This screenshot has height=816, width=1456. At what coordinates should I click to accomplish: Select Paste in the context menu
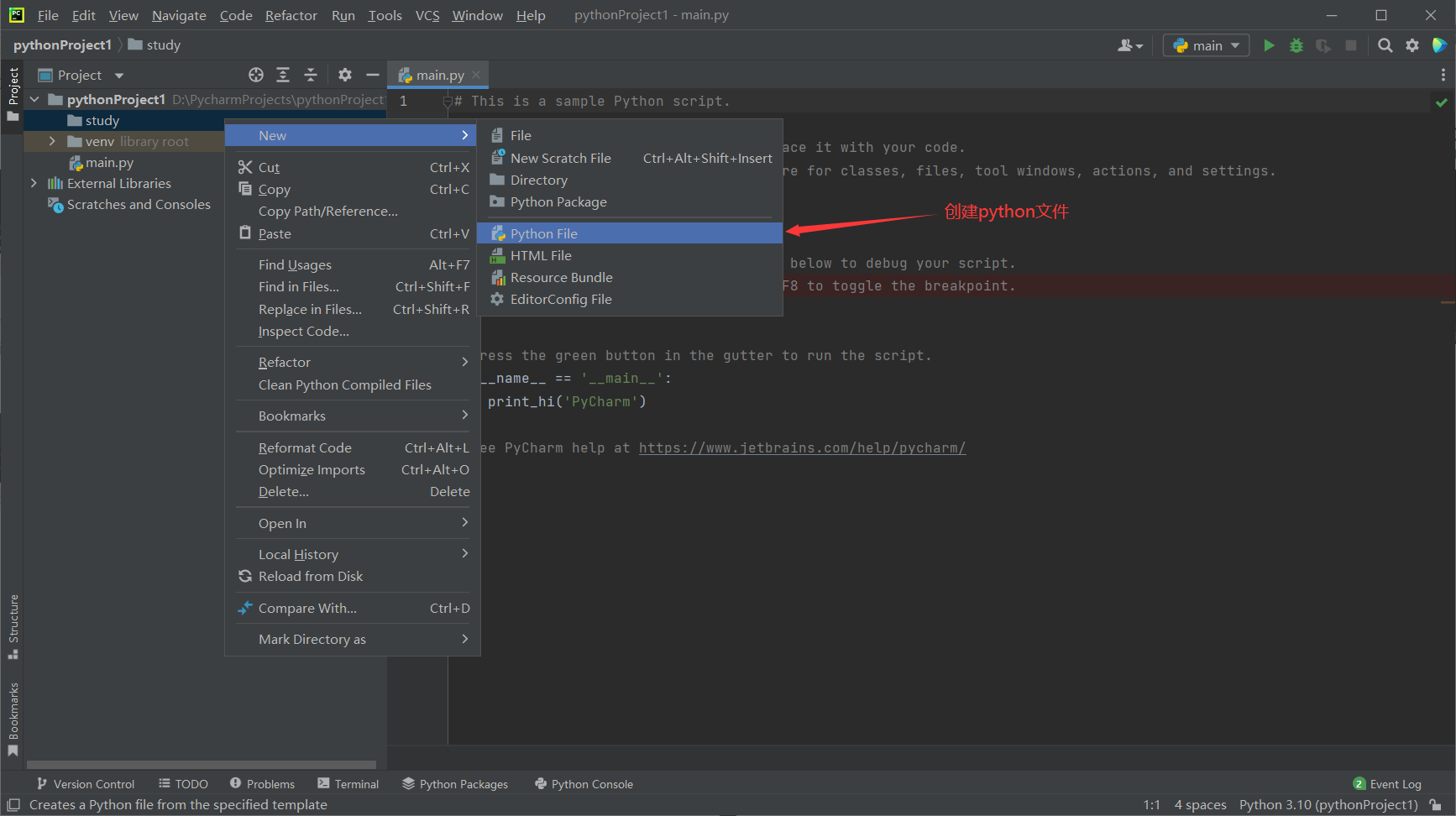tap(353, 233)
